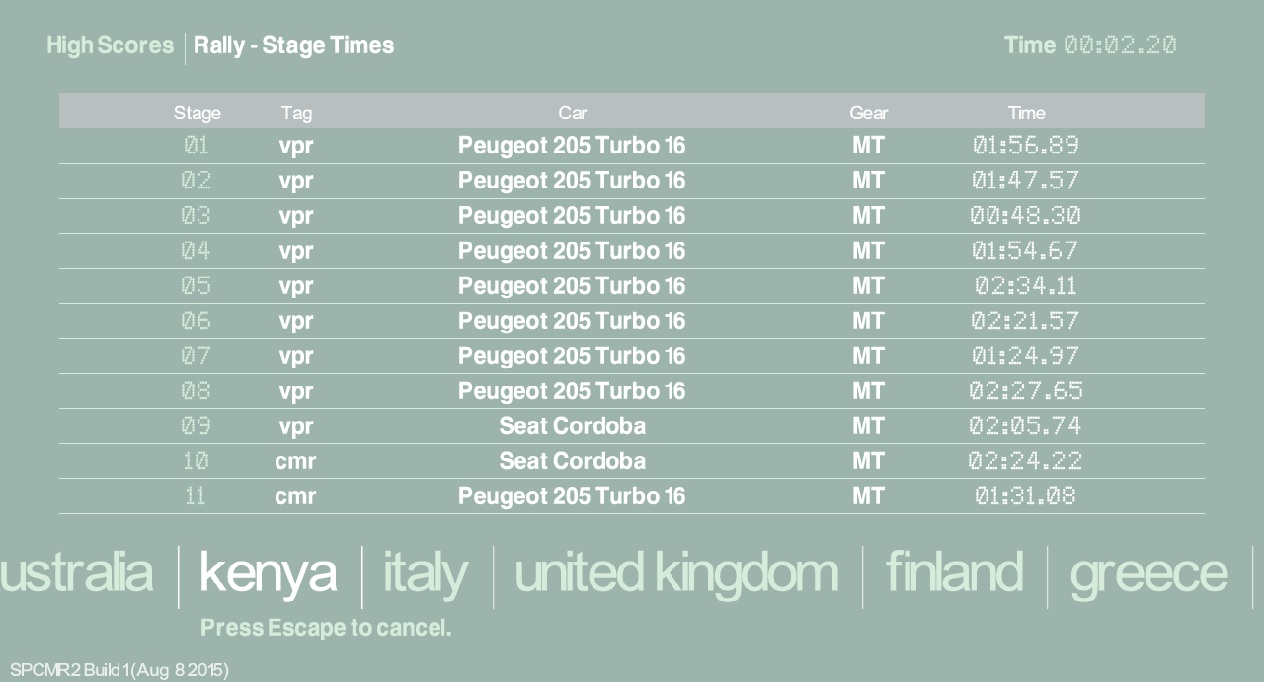The image size is (1264, 682).
Task: Select stage 03 time 00:48.30
Action: tap(1026, 216)
